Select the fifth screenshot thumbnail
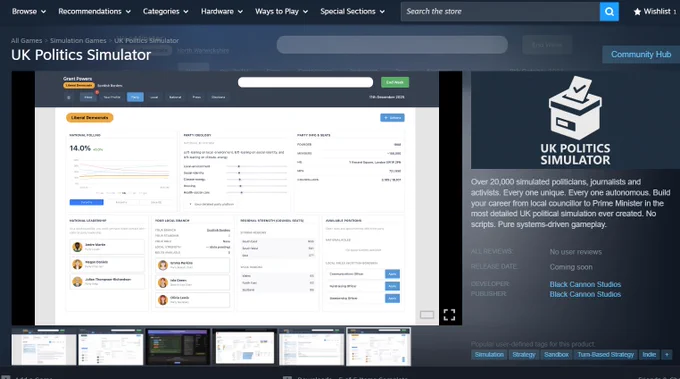 (x=311, y=347)
